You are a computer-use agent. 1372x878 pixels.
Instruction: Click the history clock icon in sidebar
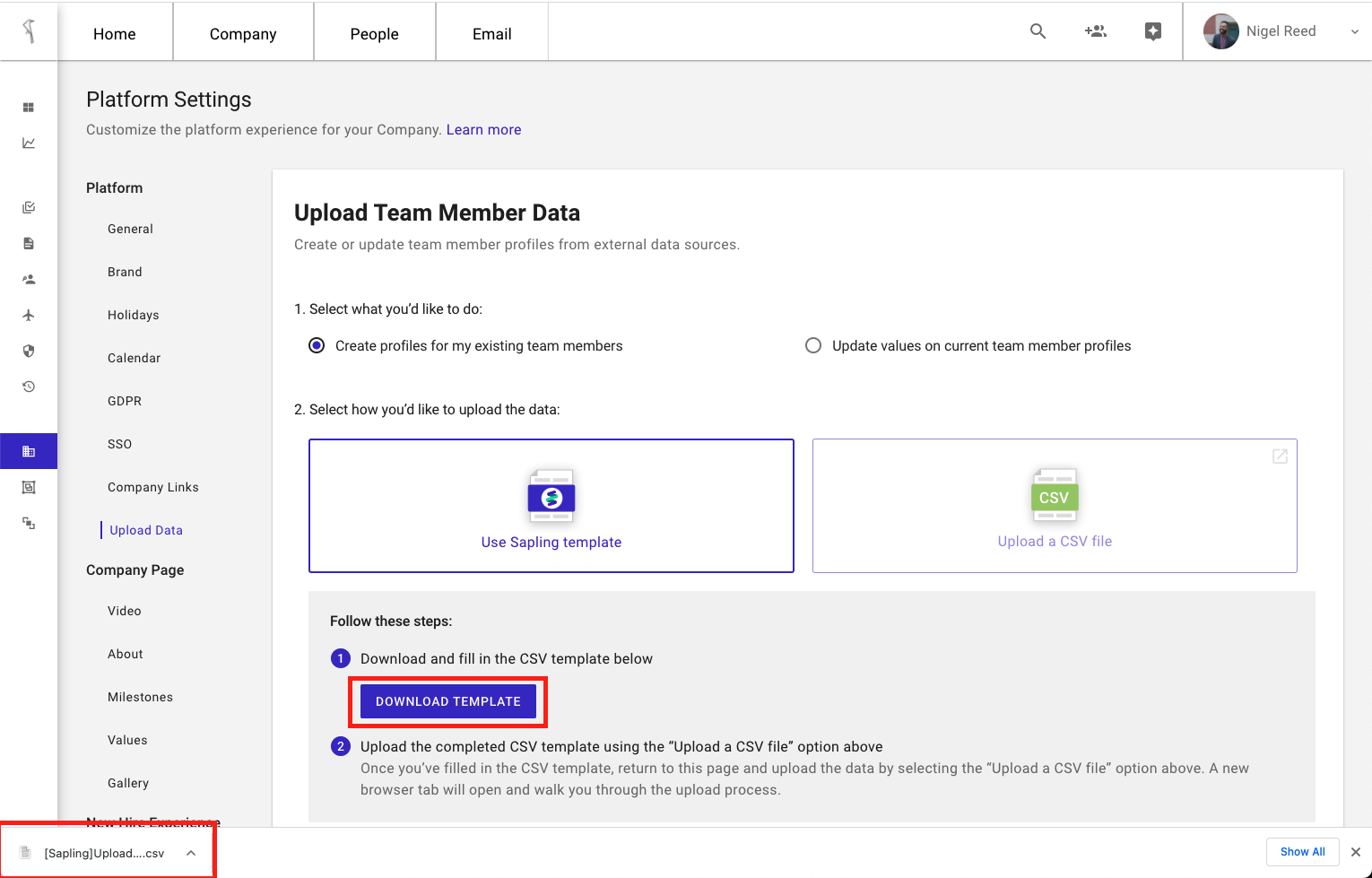pos(29,387)
